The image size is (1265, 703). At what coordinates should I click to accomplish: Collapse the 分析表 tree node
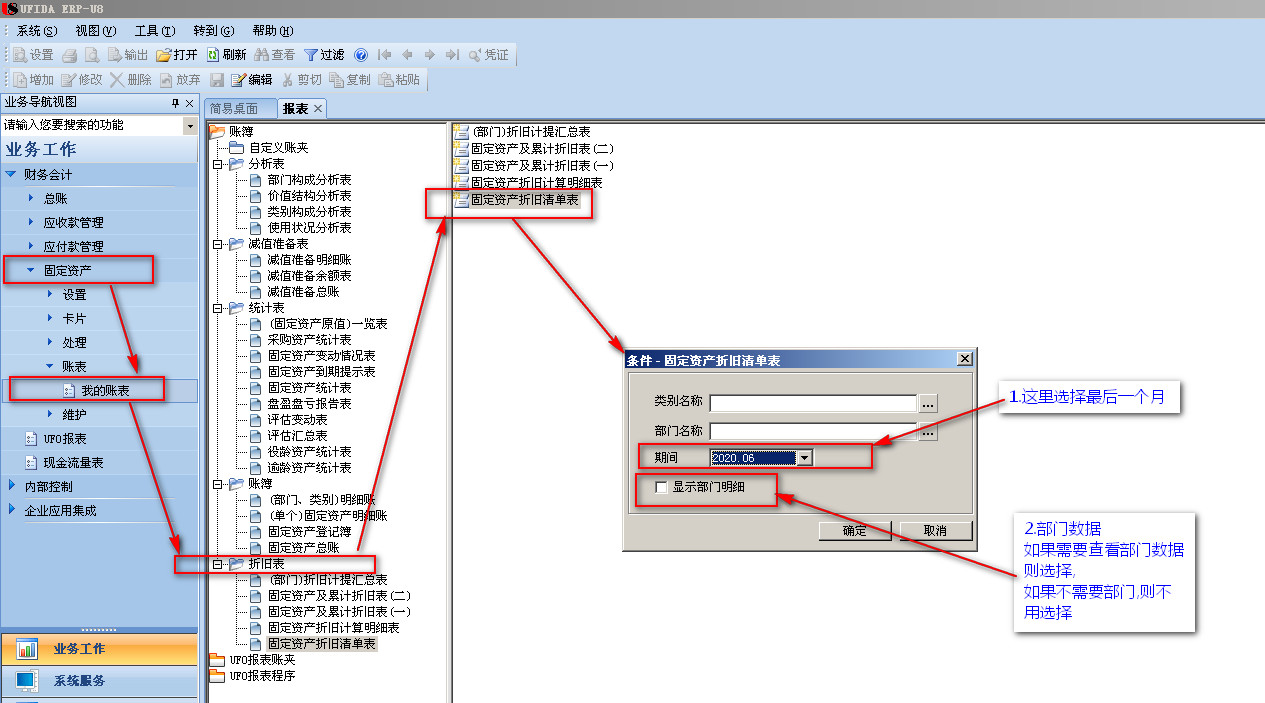tap(218, 164)
